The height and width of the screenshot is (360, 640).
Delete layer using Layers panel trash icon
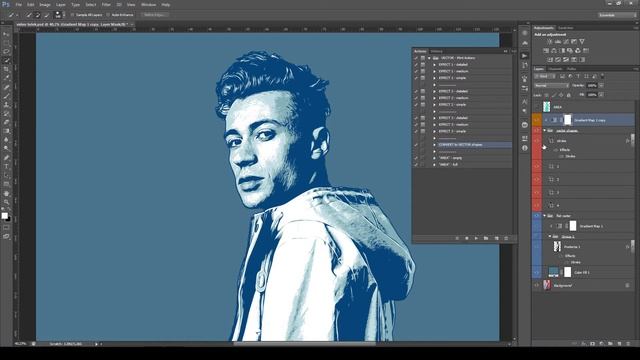pyautogui.click(x=628, y=344)
